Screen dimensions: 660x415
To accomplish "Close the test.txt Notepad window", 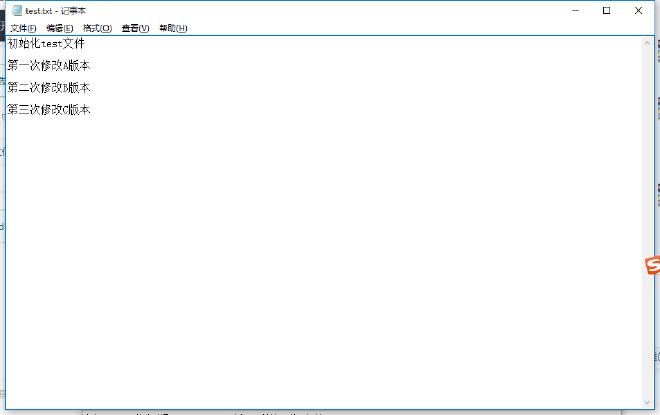I will [638, 10].
